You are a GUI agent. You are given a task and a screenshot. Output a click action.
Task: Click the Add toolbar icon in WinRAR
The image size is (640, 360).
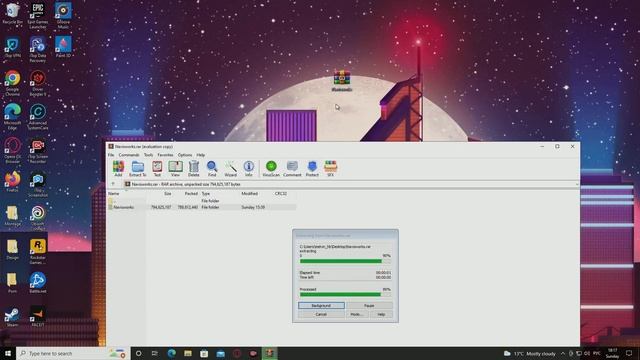tap(118, 168)
